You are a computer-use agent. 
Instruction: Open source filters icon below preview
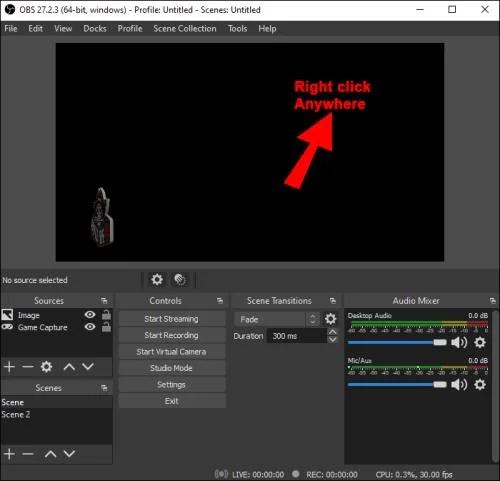[180, 279]
